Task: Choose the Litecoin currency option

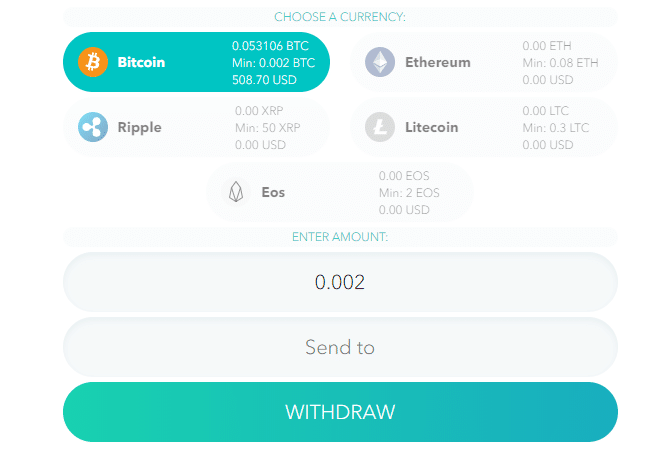Action: click(484, 127)
